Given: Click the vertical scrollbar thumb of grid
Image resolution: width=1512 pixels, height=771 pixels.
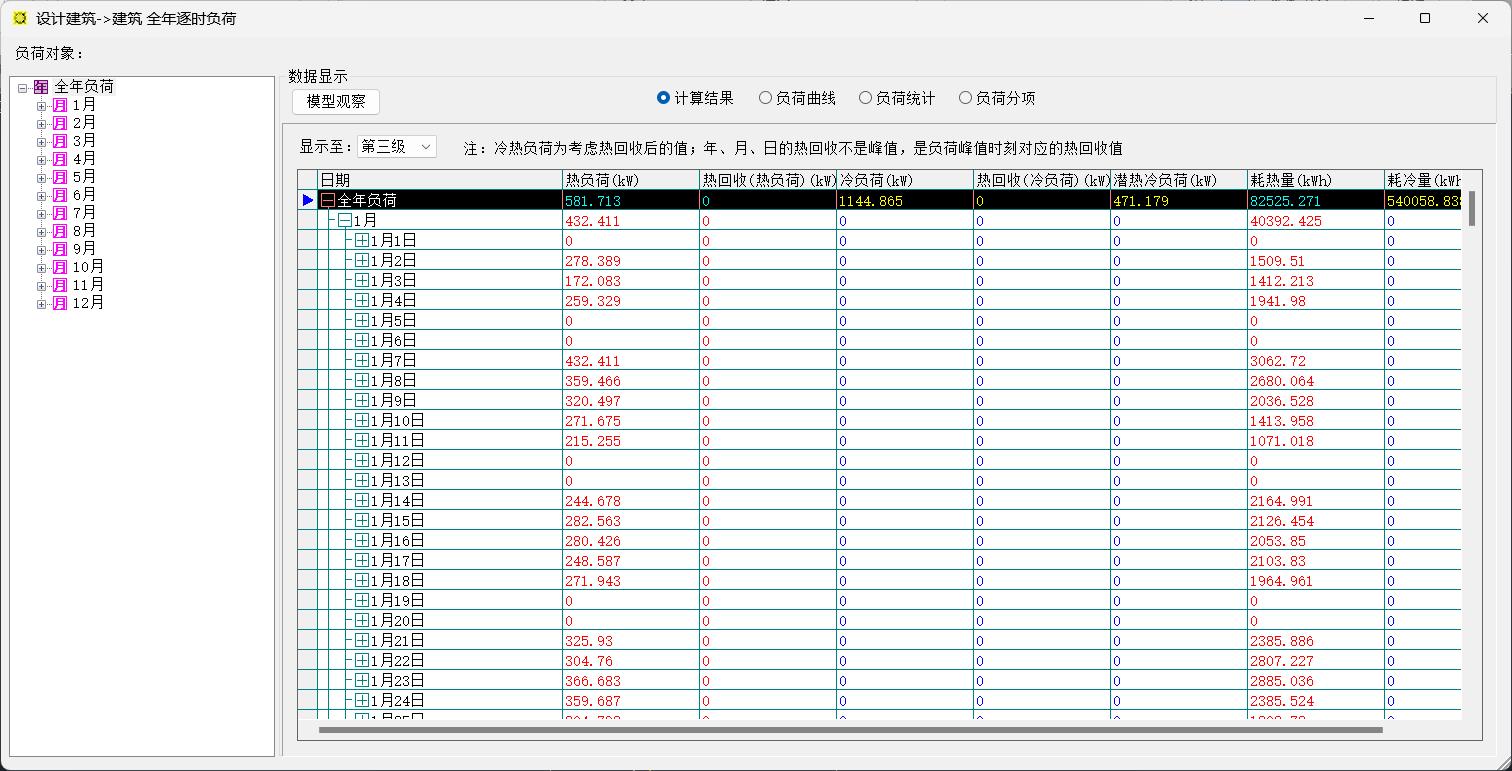Looking at the screenshot, I should pyautogui.click(x=1471, y=208).
